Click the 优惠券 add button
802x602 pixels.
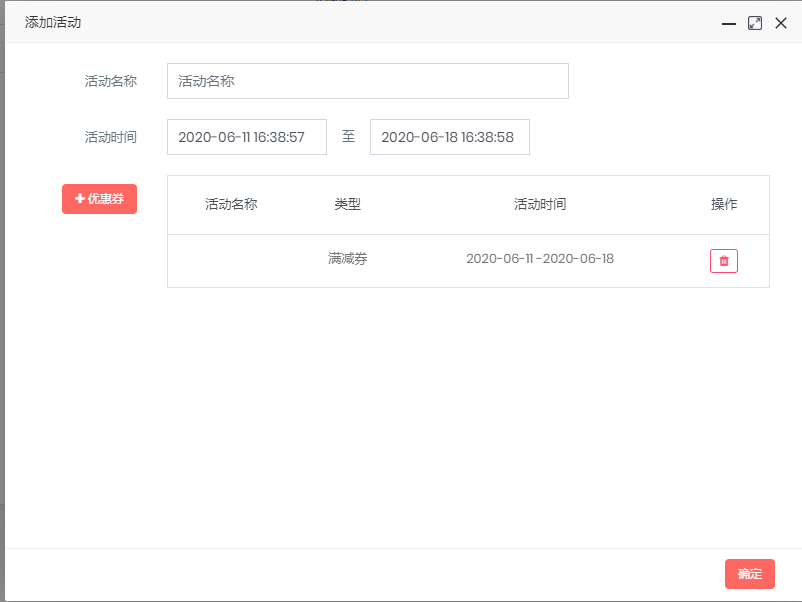99,199
